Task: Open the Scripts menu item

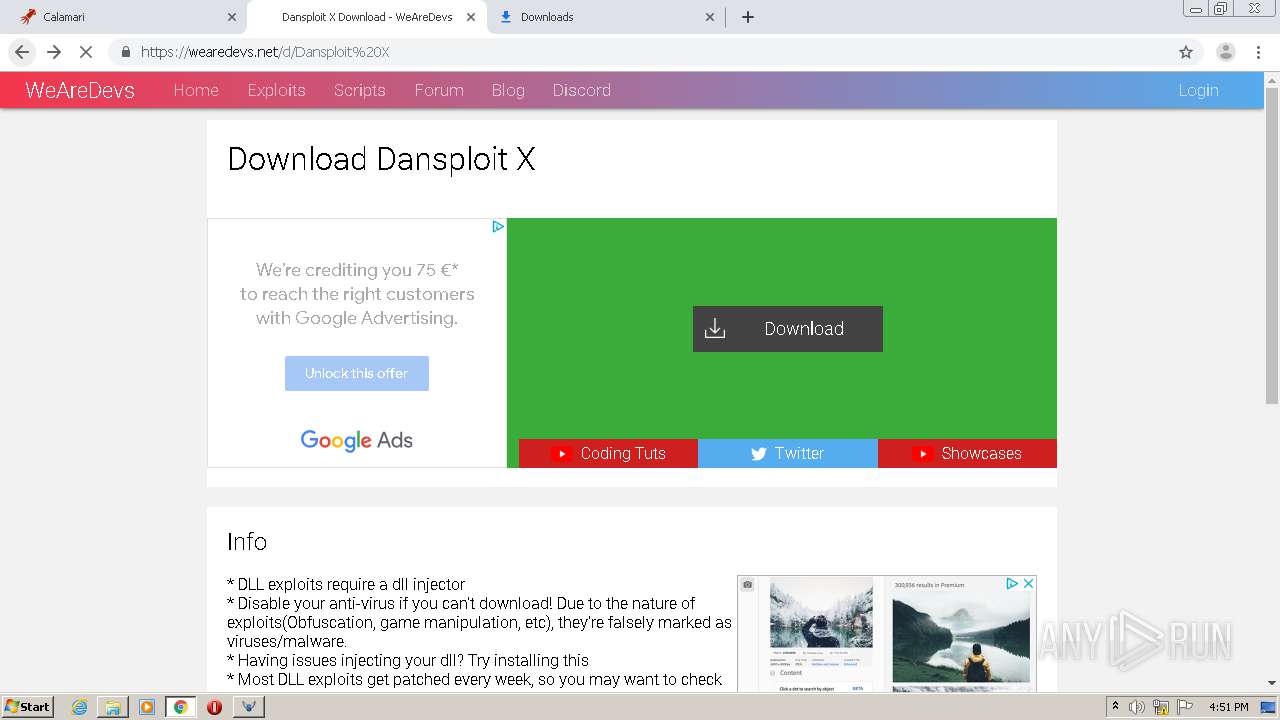Action: point(359,90)
